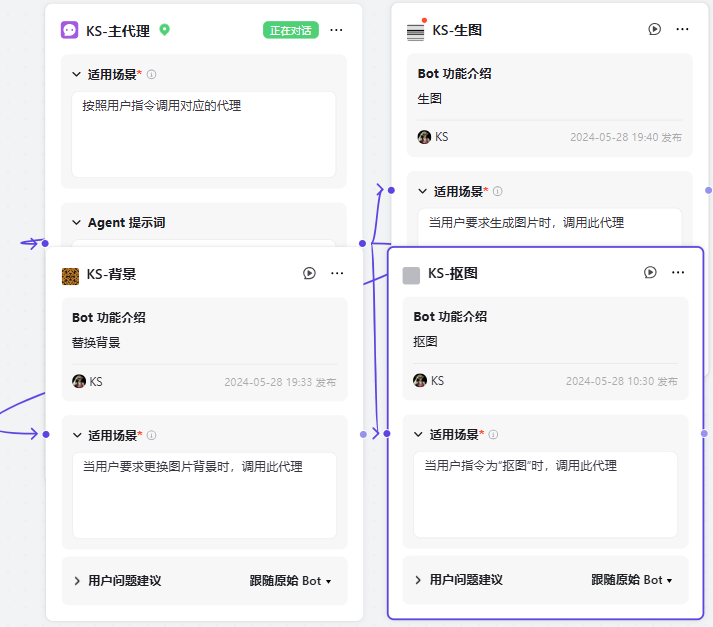Open more options menu on KS-生图 card
Viewport: 713px width, 627px height.
point(682,30)
